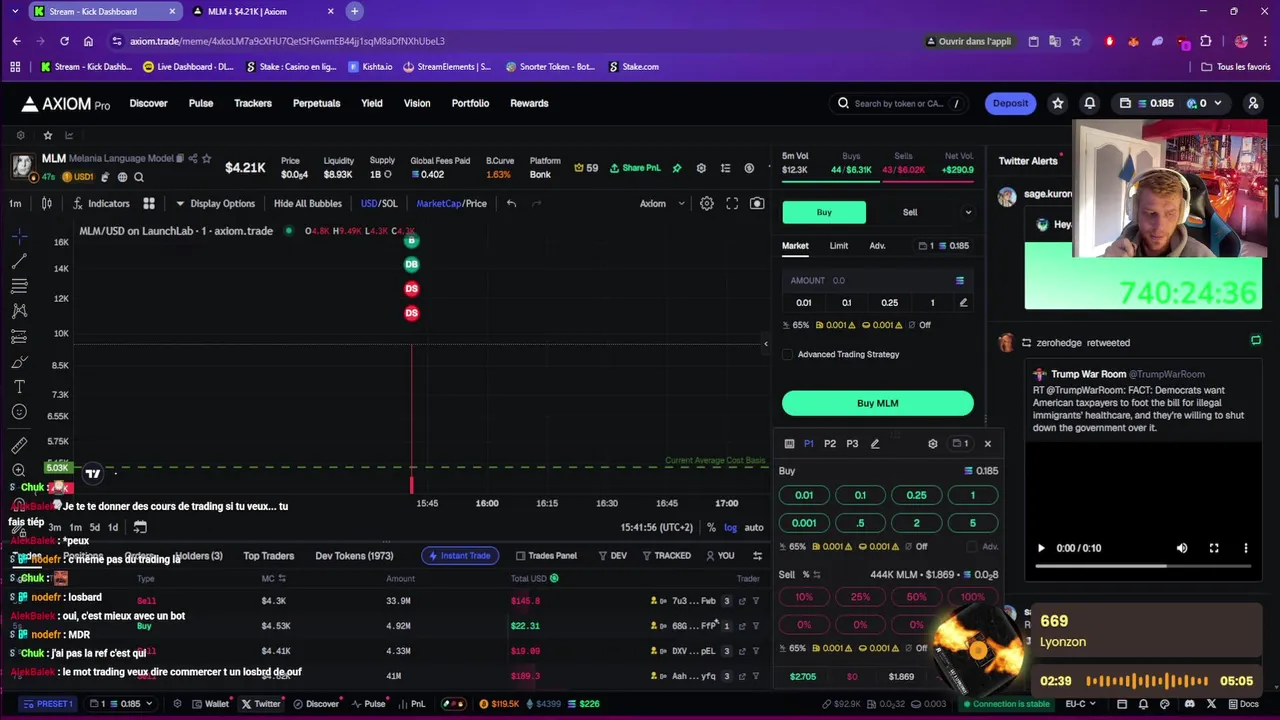
Task: Open chart layout grid icon
Action: pos(149,203)
